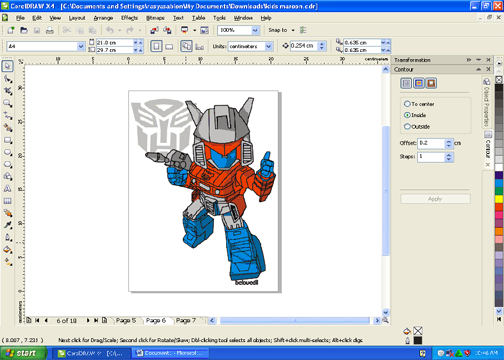Open the zoom level 100% dropdown

click(255, 30)
